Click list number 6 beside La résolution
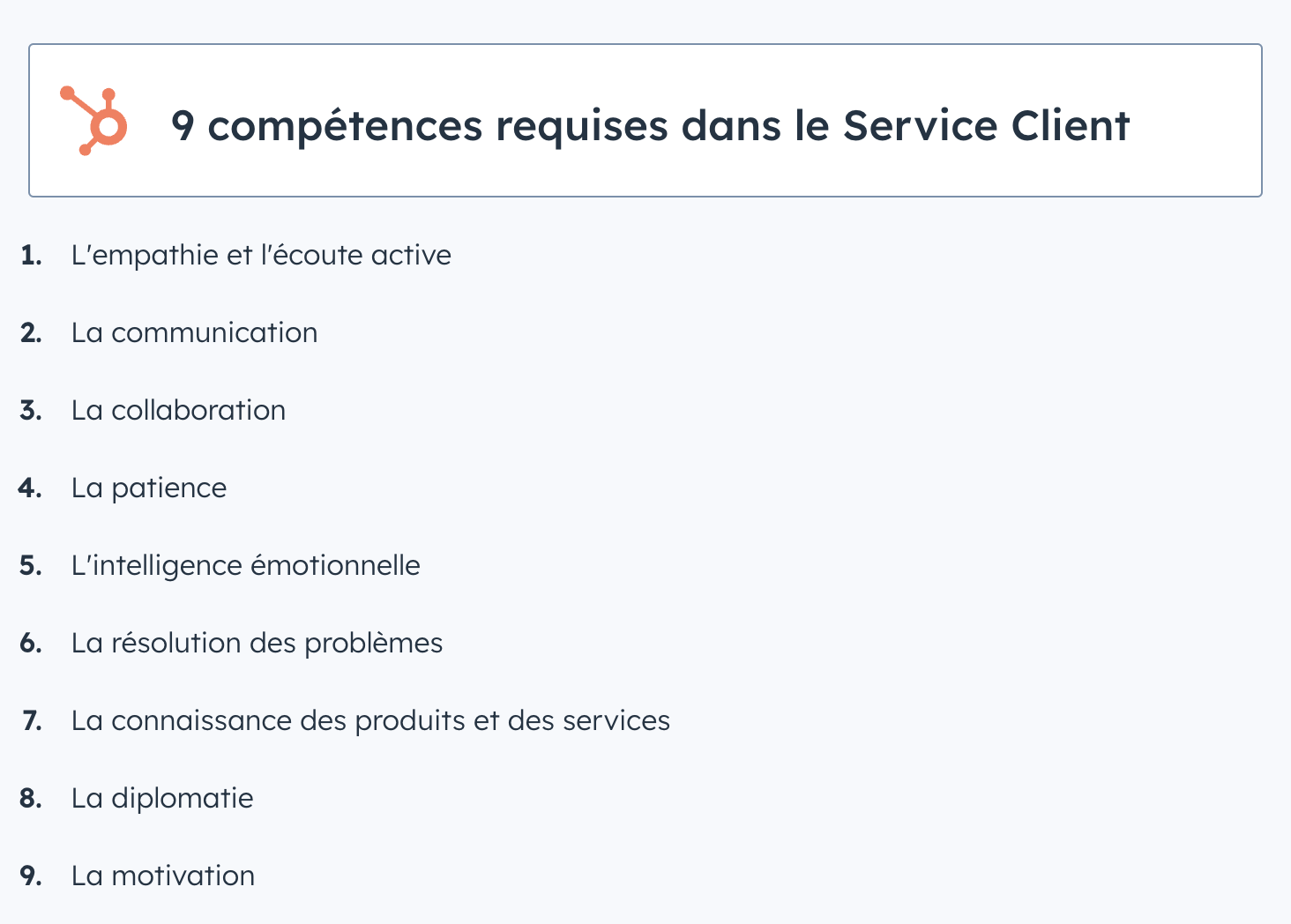This screenshot has height=924, width=1291. pyautogui.click(x=31, y=643)
